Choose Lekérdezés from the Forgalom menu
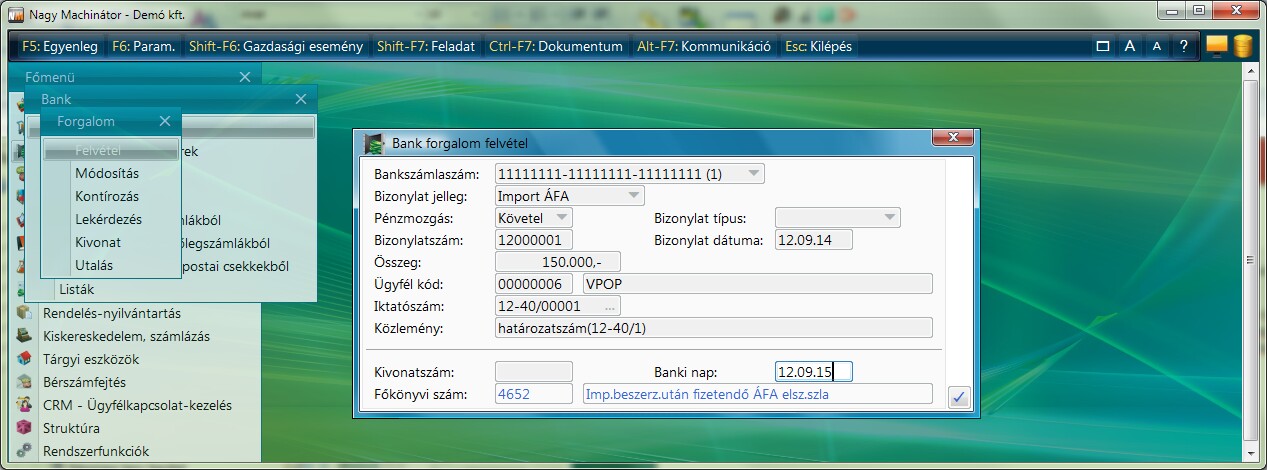This screenshot has height=470, width=1267. point(108,219)
